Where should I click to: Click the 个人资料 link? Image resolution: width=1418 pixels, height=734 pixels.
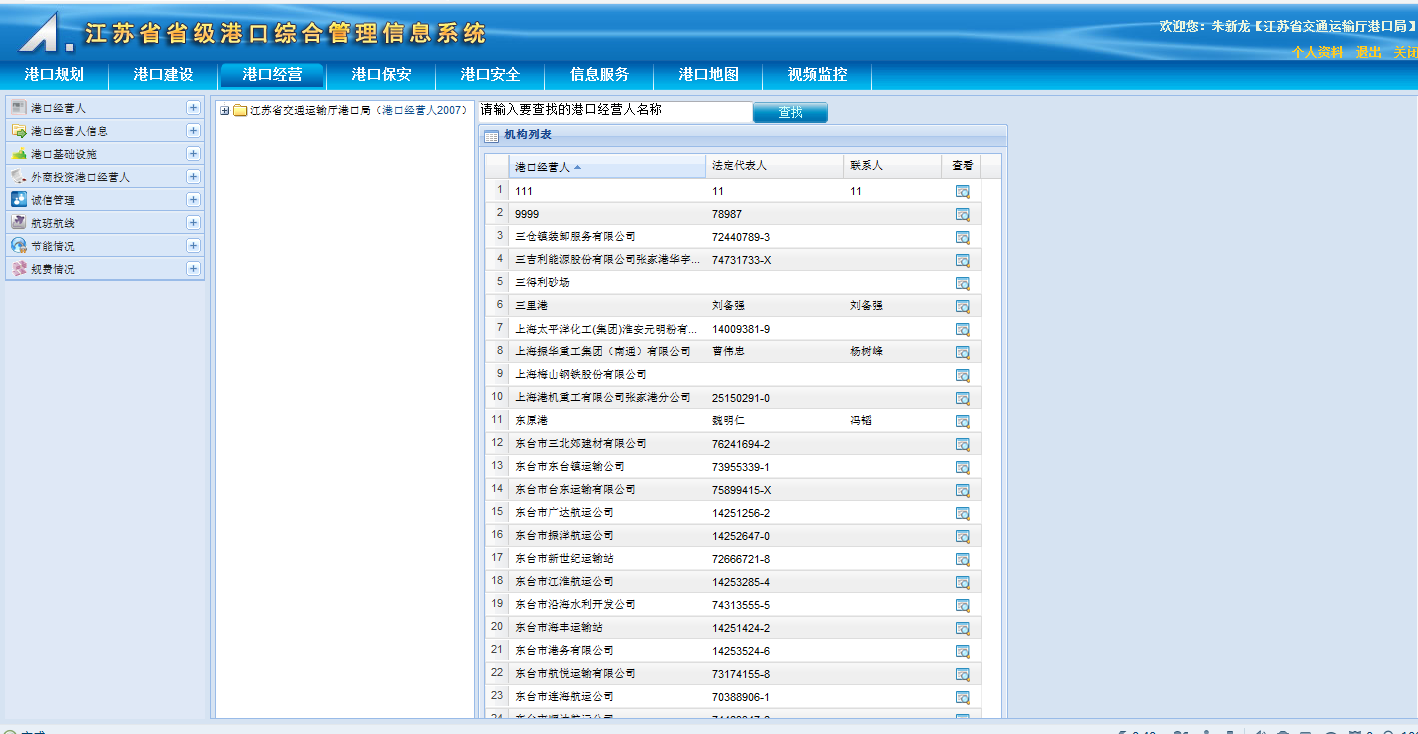(x=1317, y=52)
